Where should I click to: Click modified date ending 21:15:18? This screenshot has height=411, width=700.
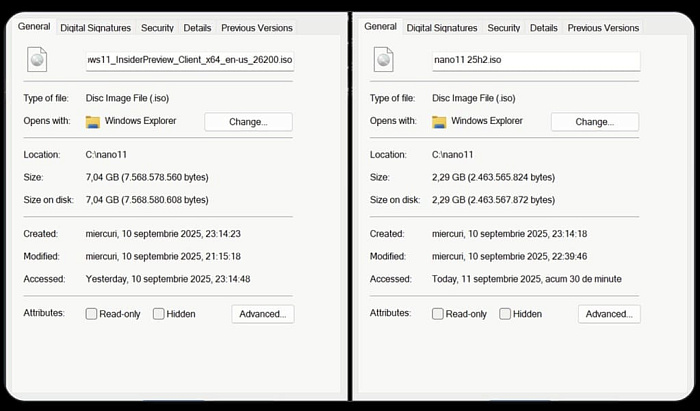[x=163, y=257]
